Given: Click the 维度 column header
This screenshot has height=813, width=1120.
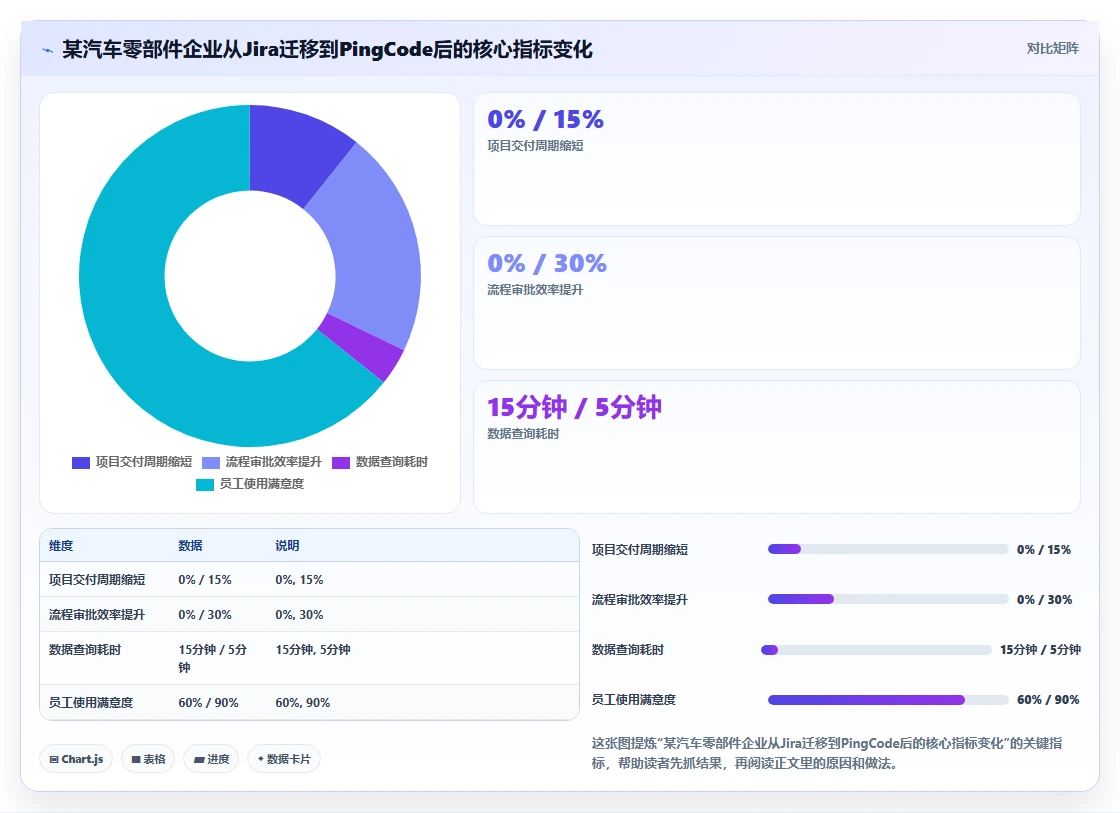Looking at the screenshot, I should click(x=61, y=546).
